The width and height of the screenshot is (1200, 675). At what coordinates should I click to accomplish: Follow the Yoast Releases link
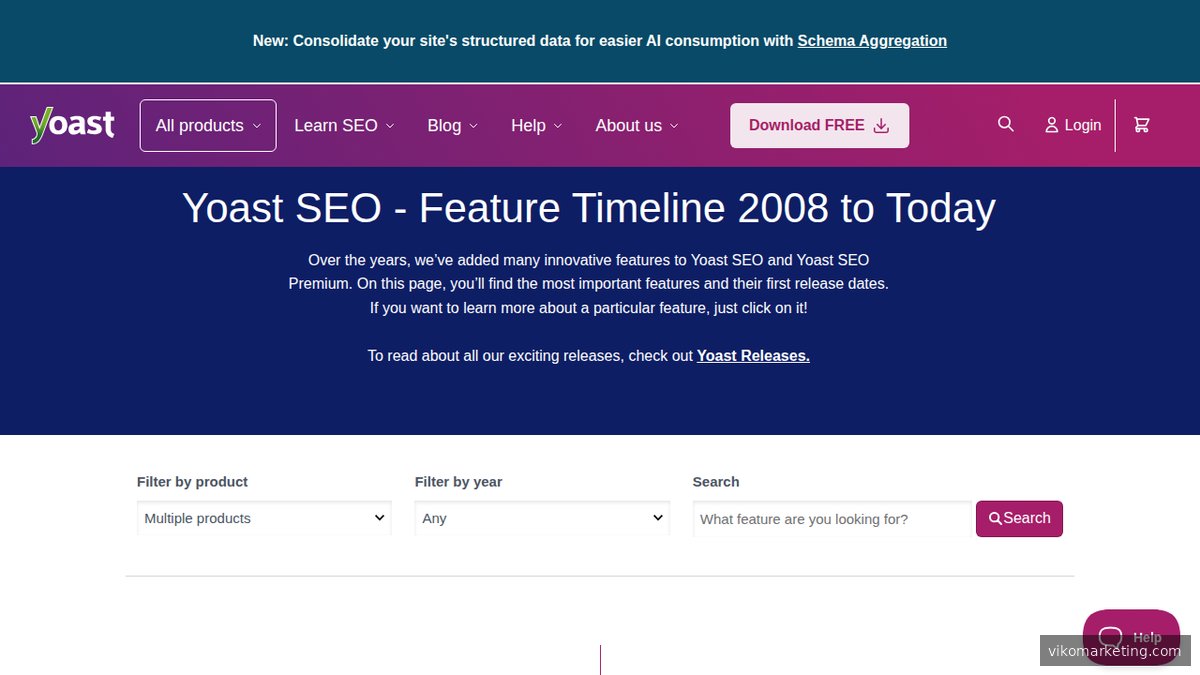752,355
